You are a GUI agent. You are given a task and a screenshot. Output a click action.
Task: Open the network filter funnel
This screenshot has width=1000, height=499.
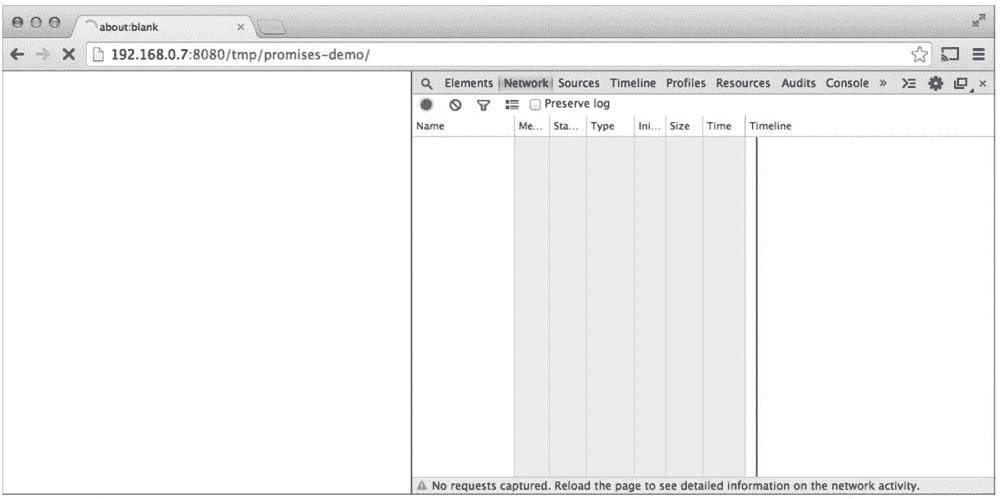click(x=483, y=104)
